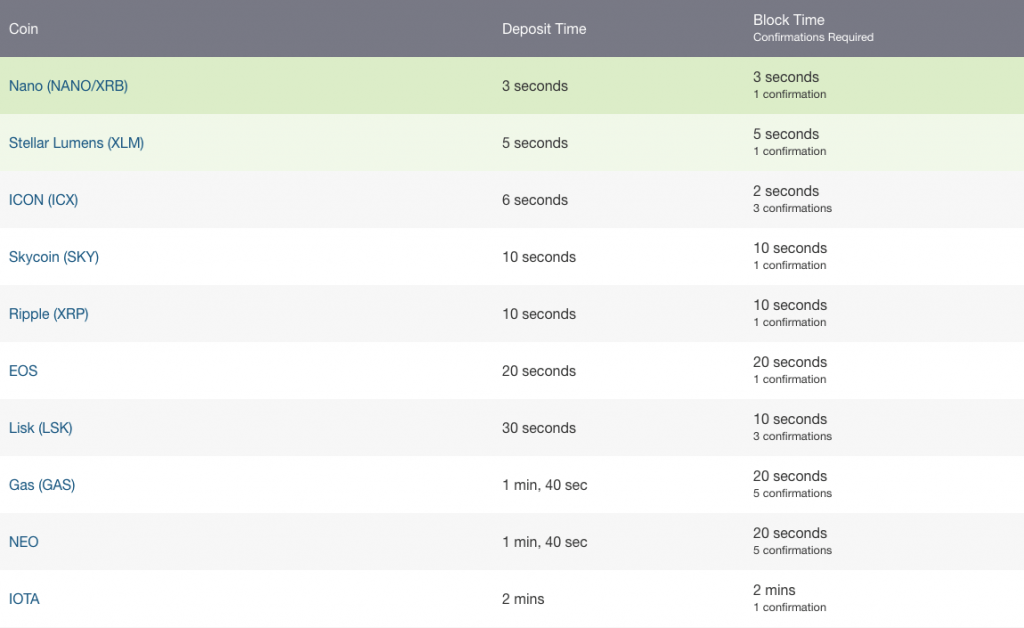Open the ICON (ICX) coin link
This screenshot has width=1024, height=628.
pyautogui.click(x=43, y=200)
